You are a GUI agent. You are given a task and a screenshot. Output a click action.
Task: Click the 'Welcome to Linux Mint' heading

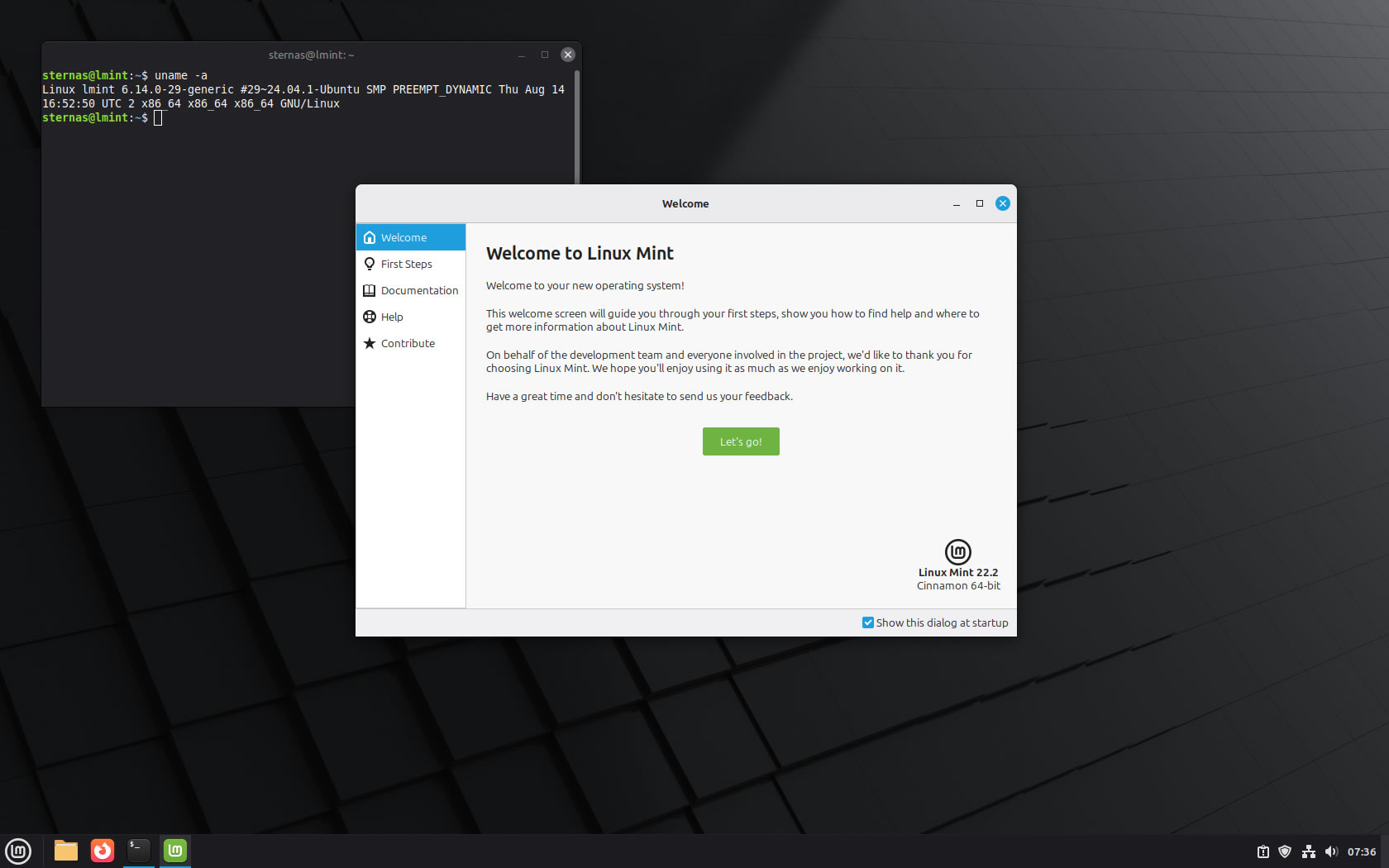pos(580,253)
